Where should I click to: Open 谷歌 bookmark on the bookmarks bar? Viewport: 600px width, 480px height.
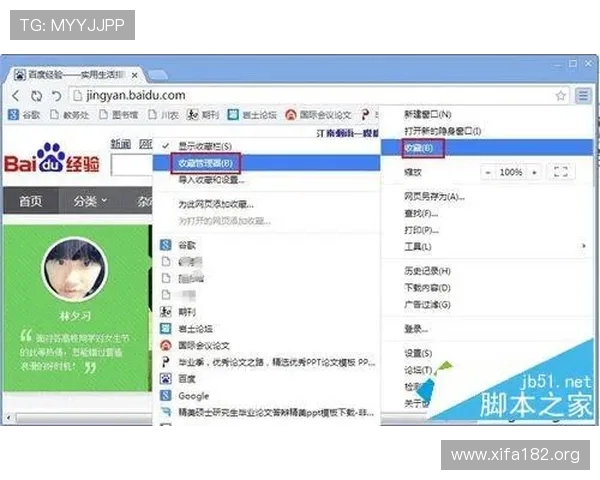point(24,114)
